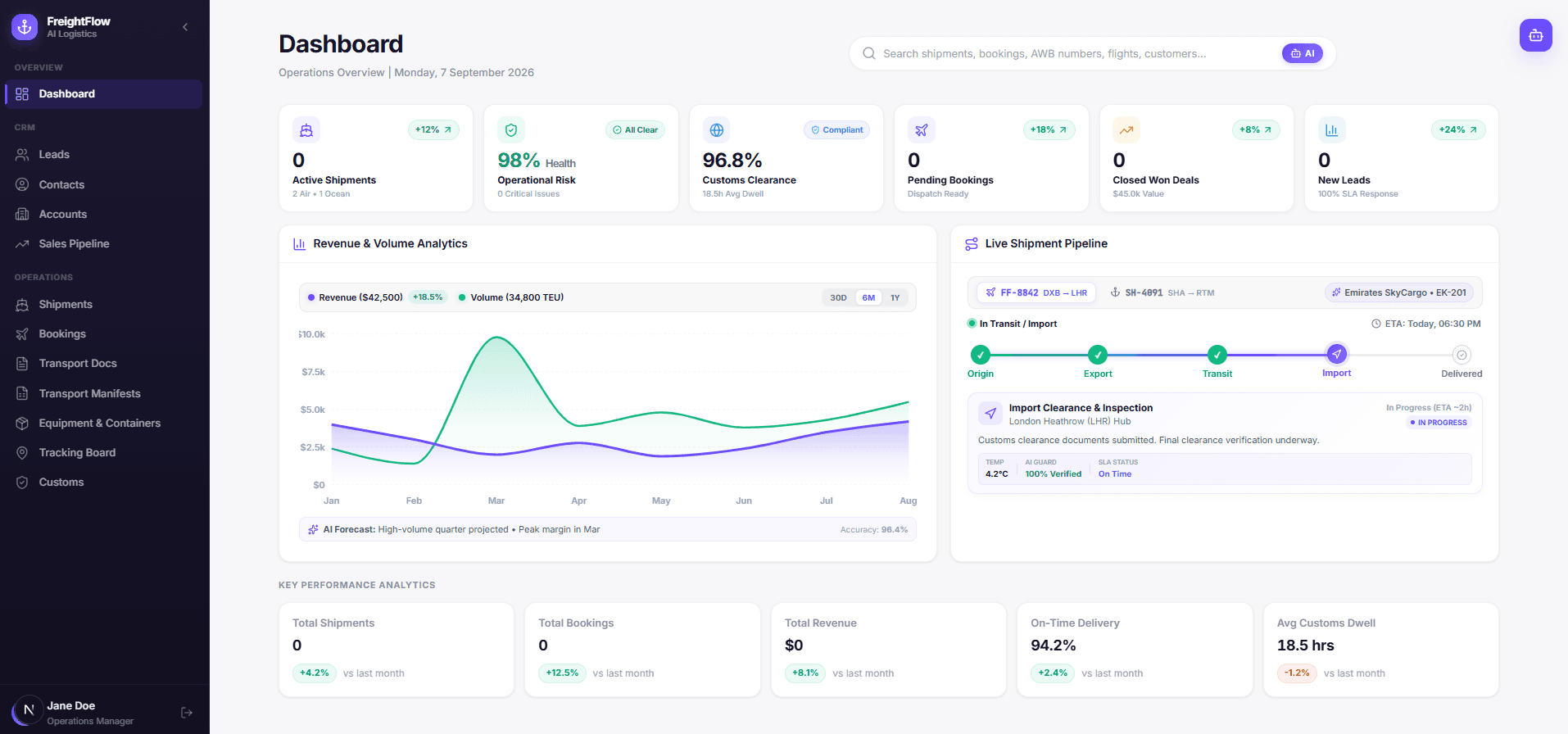The height and width of the screenshot is (734, 1568).
Task: Click the Delivered stage marker
Action: point(1462,355)
